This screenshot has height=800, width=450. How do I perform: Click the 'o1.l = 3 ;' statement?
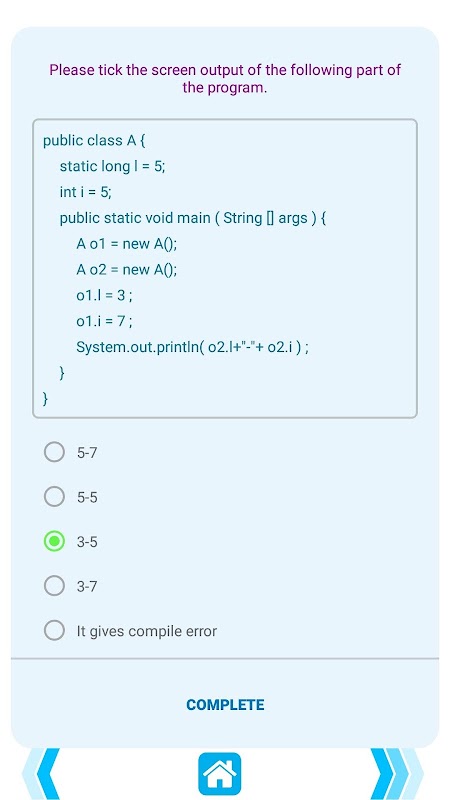(105, 296)
